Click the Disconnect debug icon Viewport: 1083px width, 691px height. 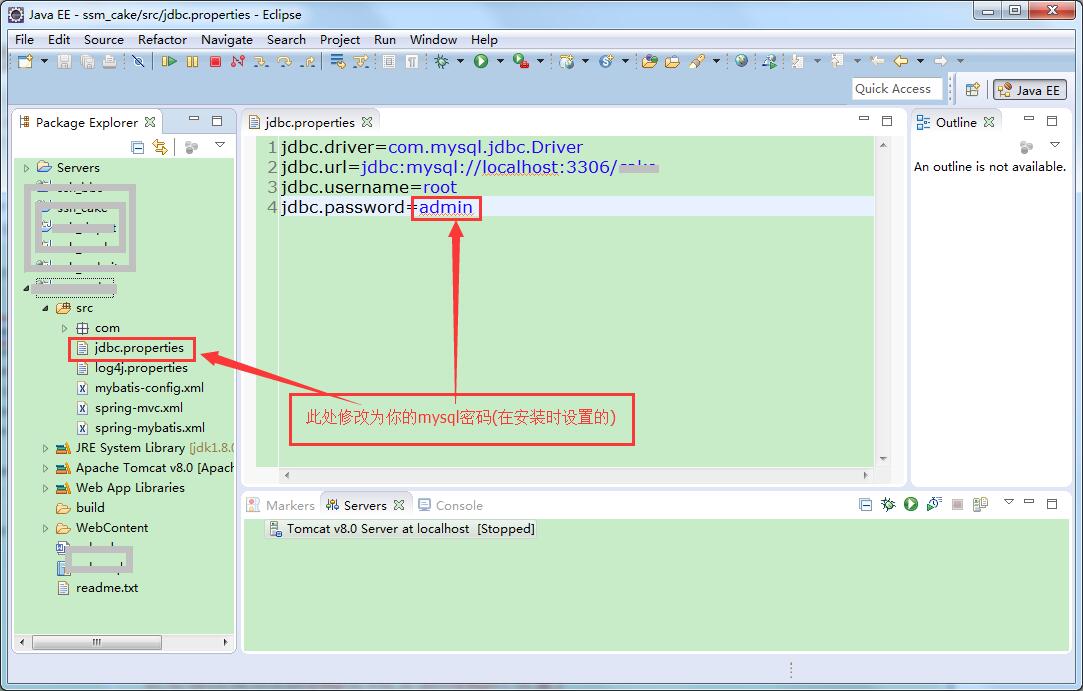[238, 61]
